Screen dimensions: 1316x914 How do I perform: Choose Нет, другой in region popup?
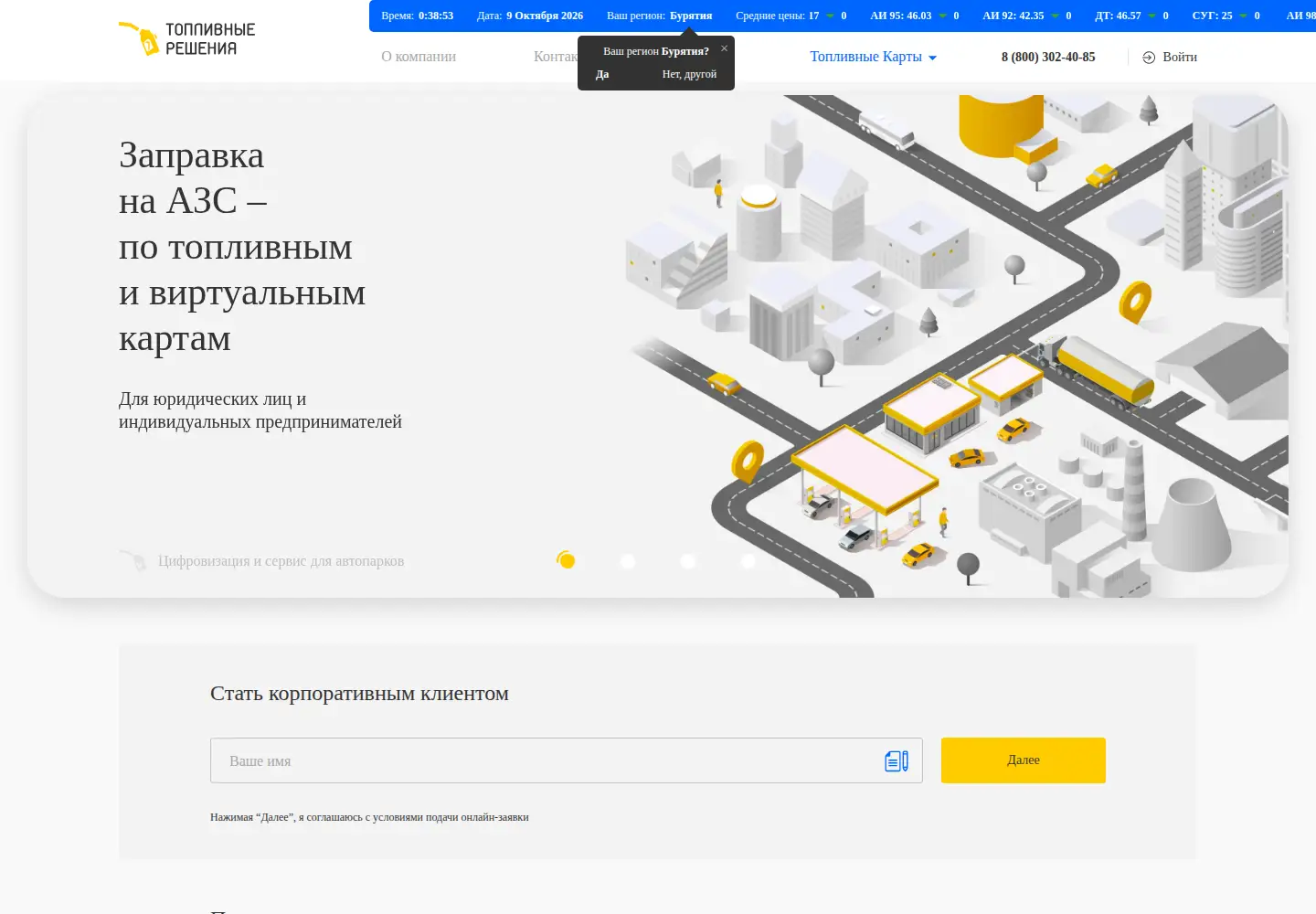[x=689, y=74]
